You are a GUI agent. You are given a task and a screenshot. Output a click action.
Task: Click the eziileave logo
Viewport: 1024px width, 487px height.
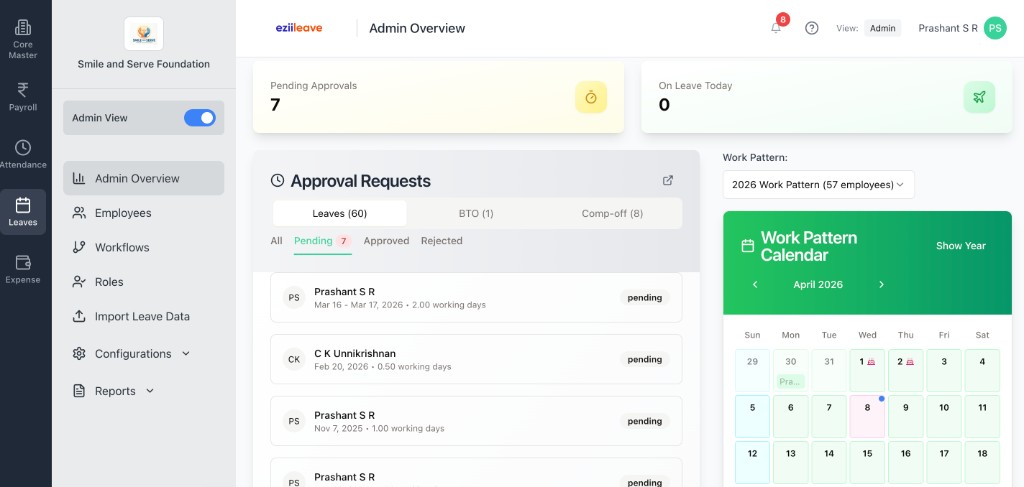[x=299, y=28]
